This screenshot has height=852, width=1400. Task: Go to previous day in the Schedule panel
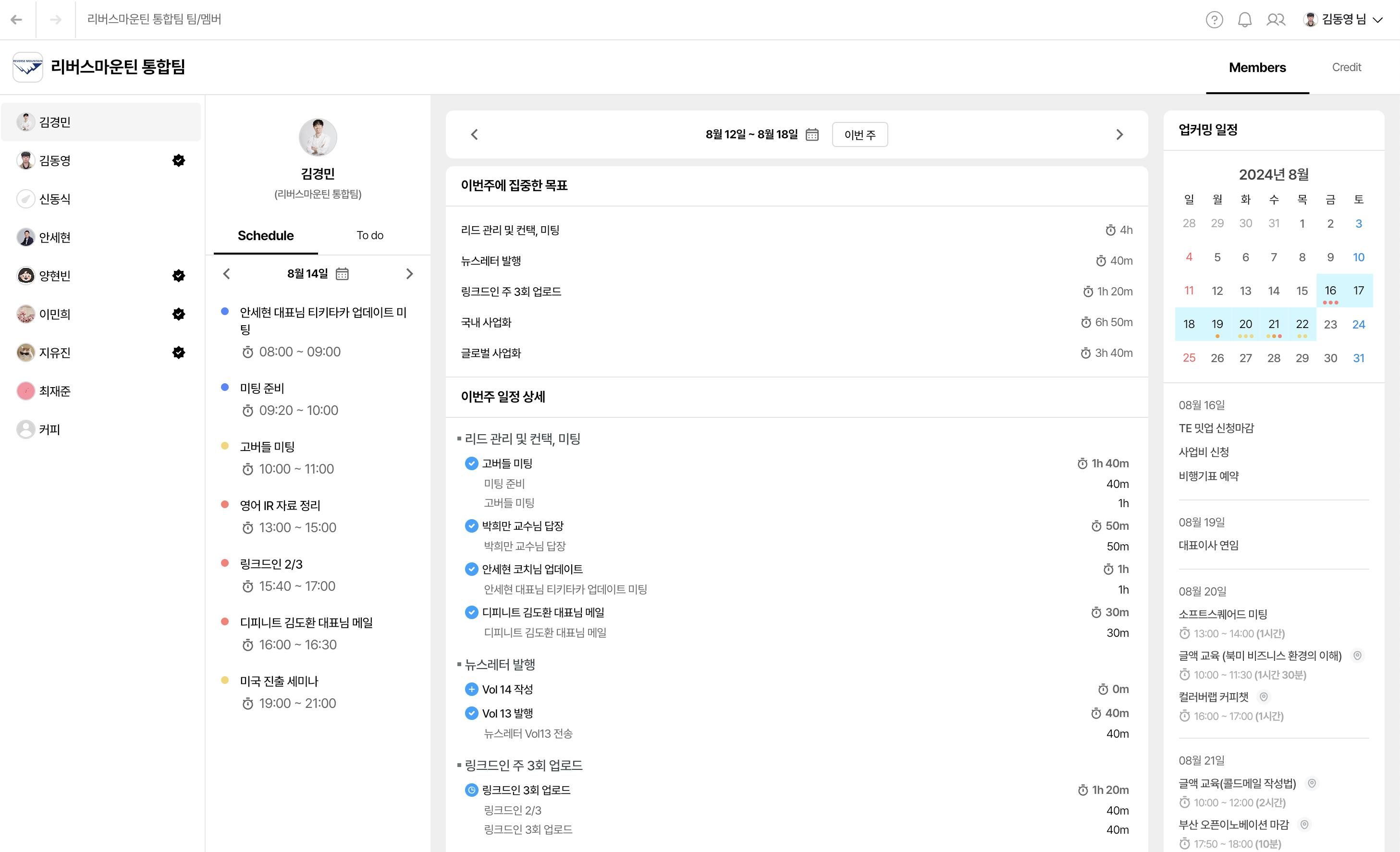click(x=226, y=273)
